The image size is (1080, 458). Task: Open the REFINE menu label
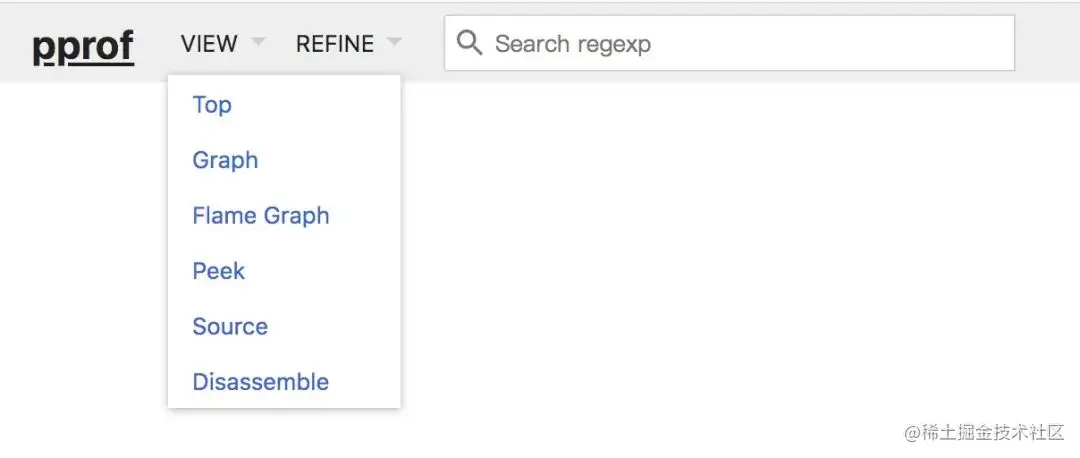(335, 43)
